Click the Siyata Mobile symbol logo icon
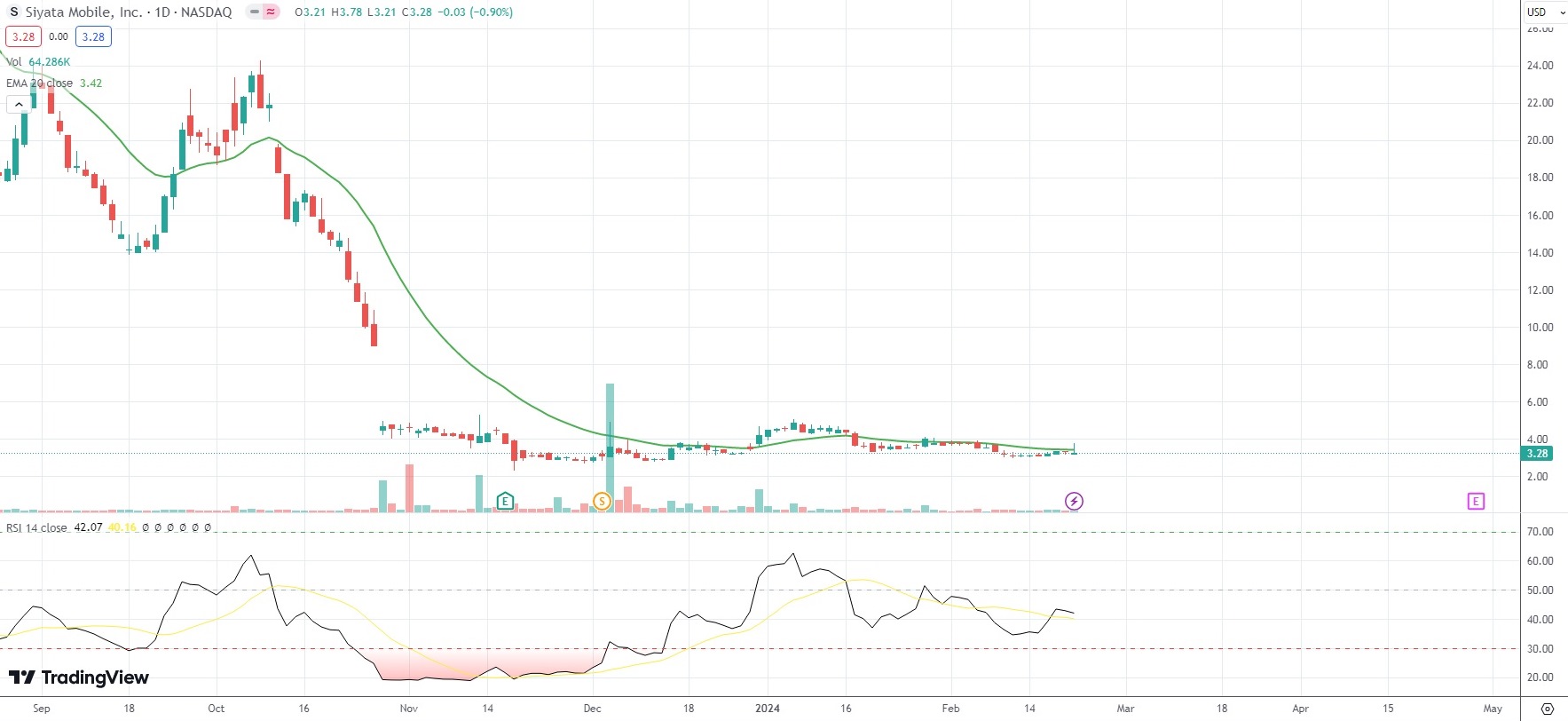Viewport: 1568px width, 721px height. click(x=13, y=12)
